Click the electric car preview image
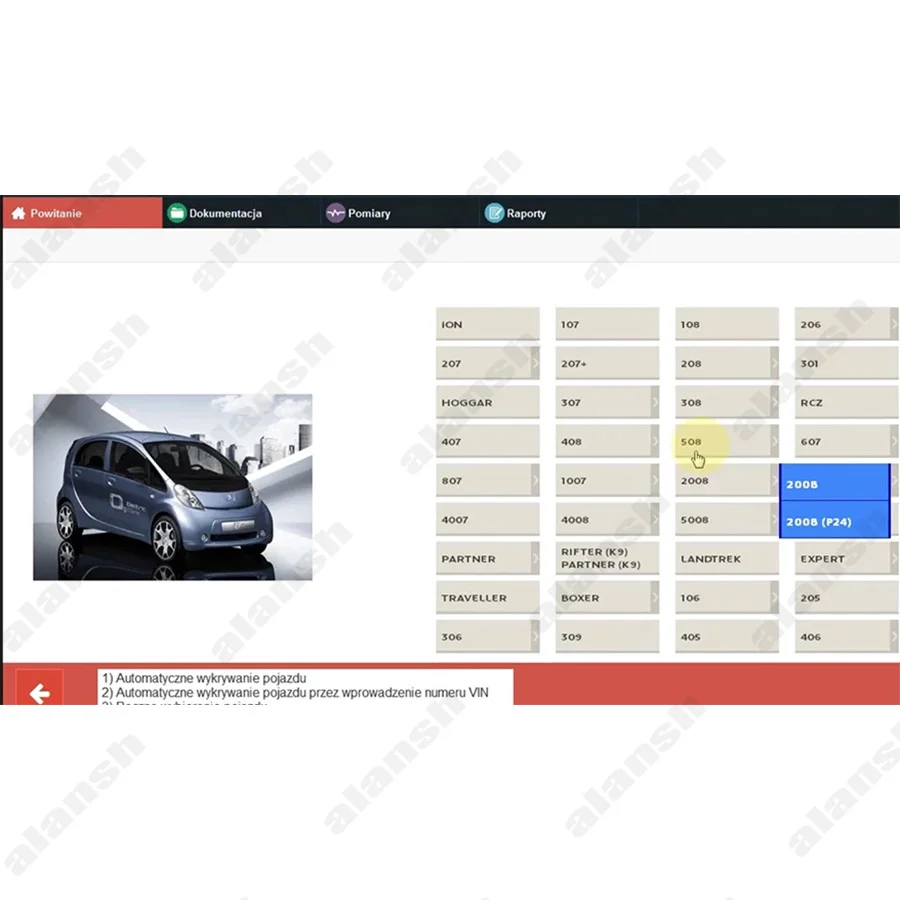Image resolution: width=900 pixels, height=900 pixels. [173, 487]
